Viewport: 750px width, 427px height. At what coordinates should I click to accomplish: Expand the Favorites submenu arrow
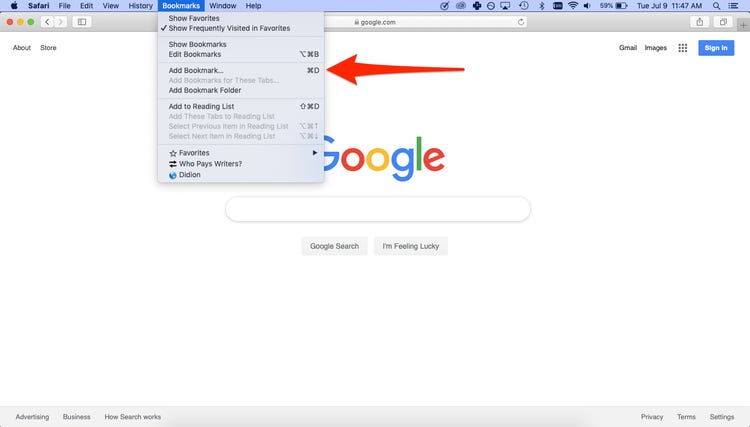(x=315, y=153)
